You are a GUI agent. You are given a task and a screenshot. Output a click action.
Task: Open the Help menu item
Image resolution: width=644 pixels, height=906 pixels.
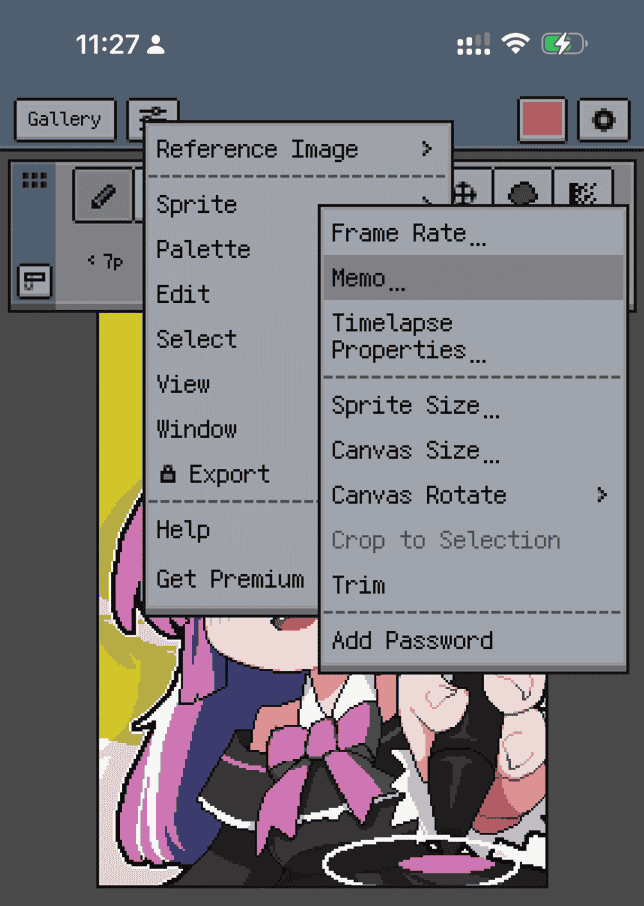point(183,529)
